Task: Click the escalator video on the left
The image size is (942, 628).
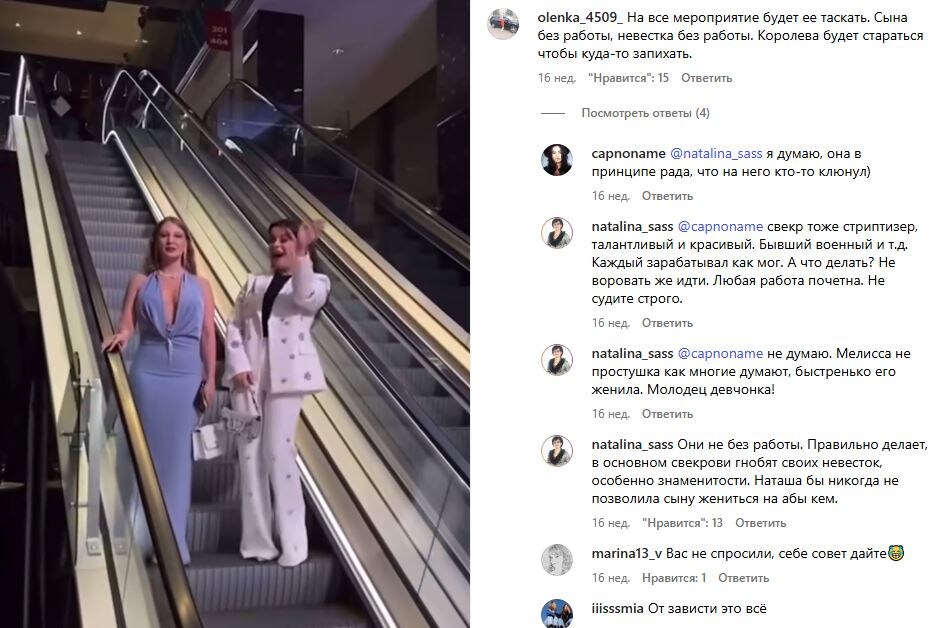Action: coord(235,314)
